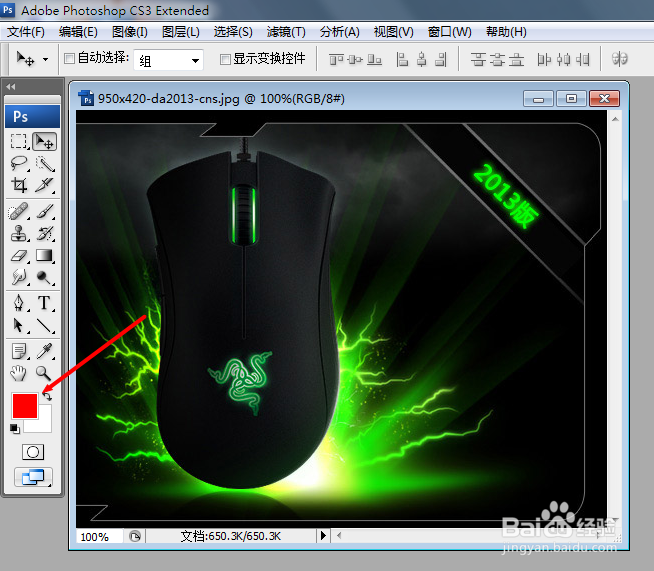This screenshot has height=571, width=654.
Task: Select the Blur tool
Action: (19, 277)
